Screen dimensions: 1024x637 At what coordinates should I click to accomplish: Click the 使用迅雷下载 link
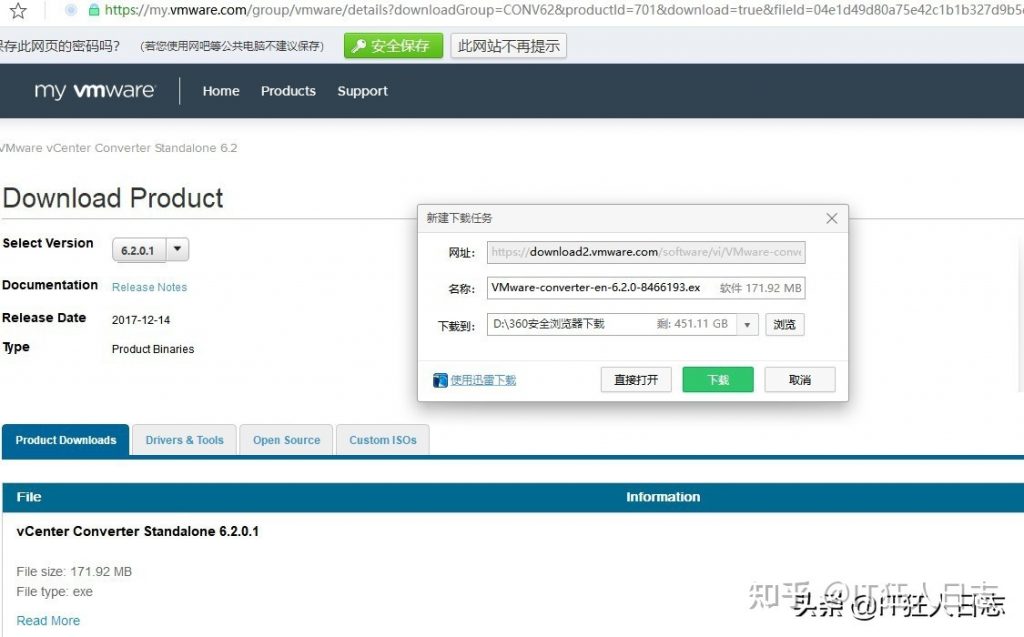(x=482, y=379)
